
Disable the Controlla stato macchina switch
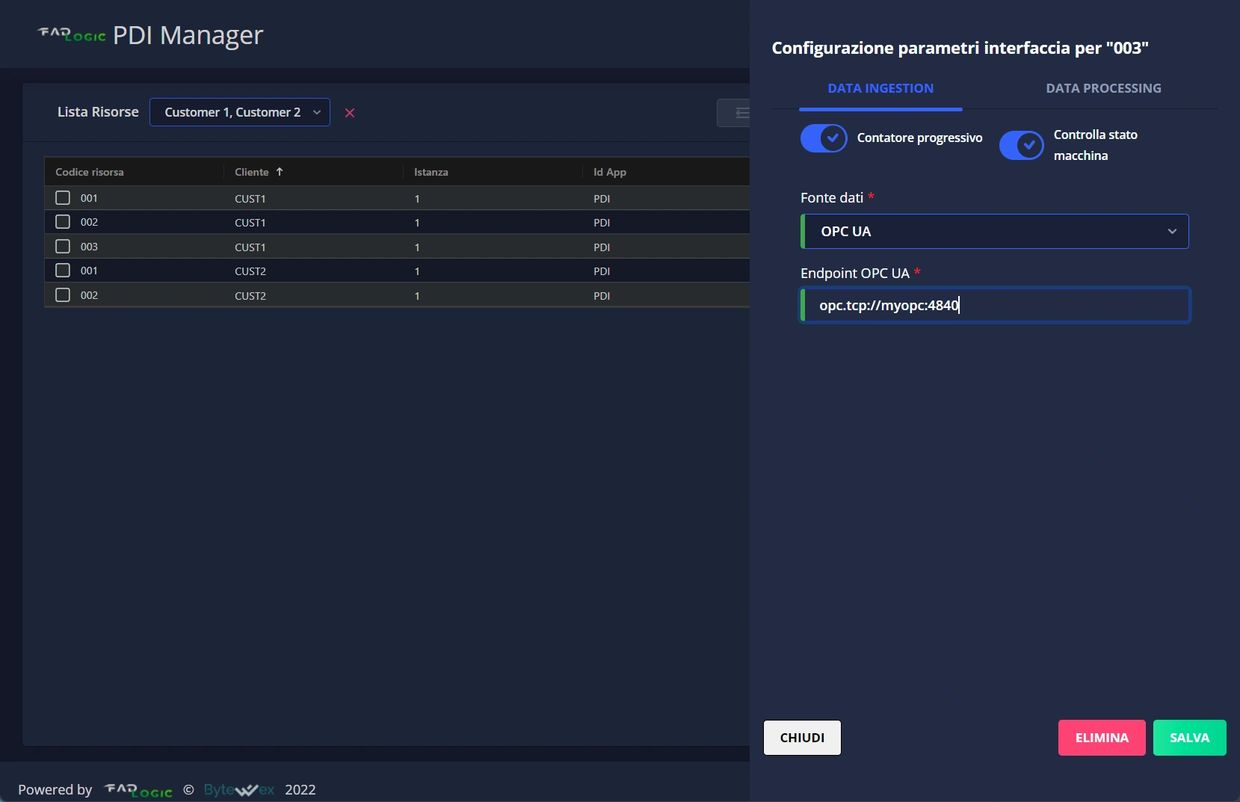click(x=1022, y=145)
